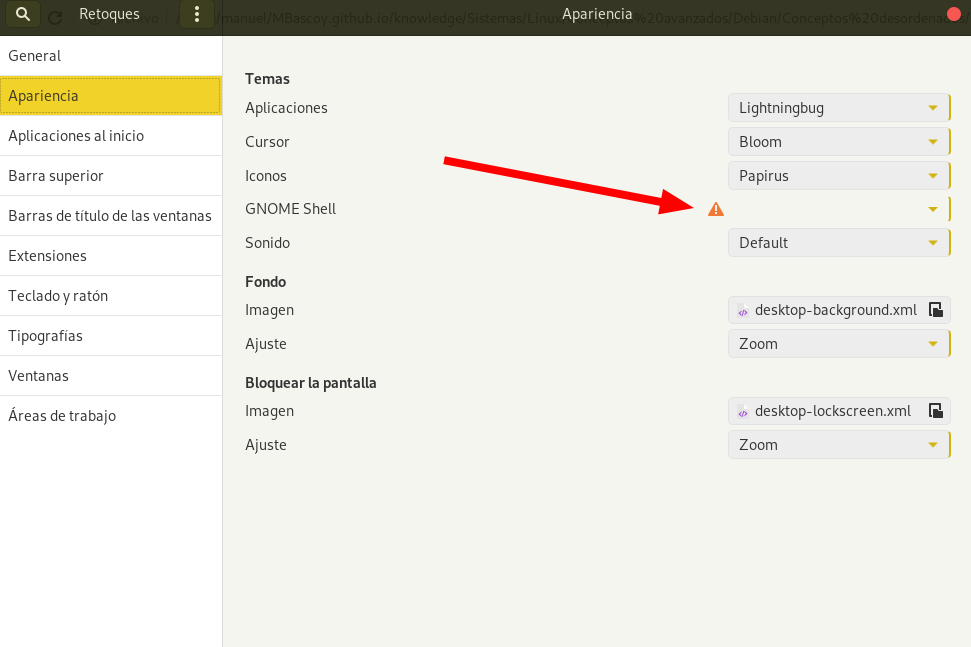This screenshot has width=971, height=647.
Task: Click the XML file icon in Fondo image
Action: pos(743,310)
